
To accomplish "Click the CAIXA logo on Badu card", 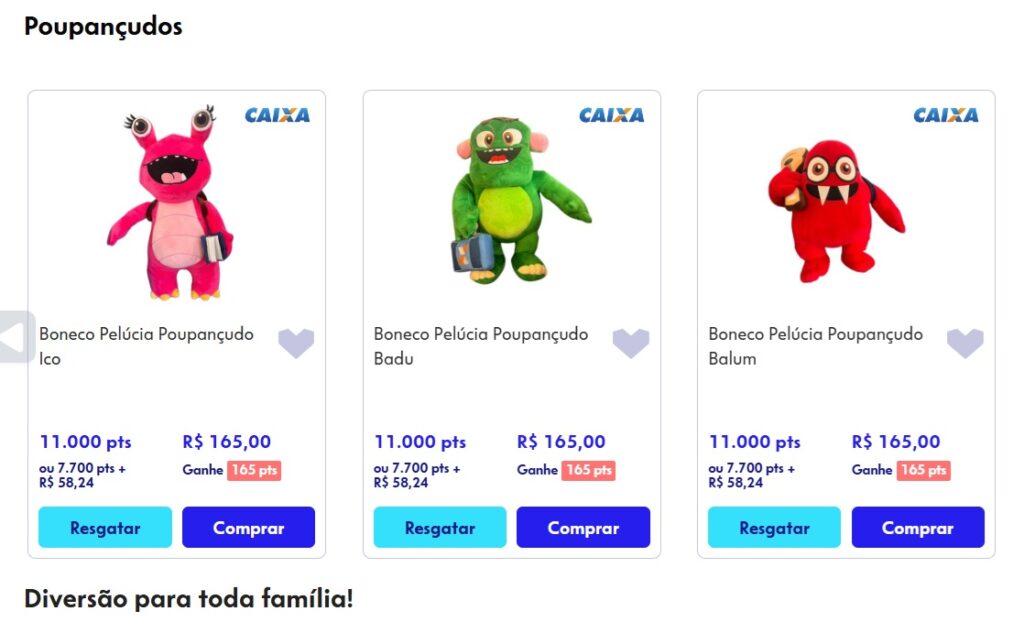I will [x=612, y=115].
